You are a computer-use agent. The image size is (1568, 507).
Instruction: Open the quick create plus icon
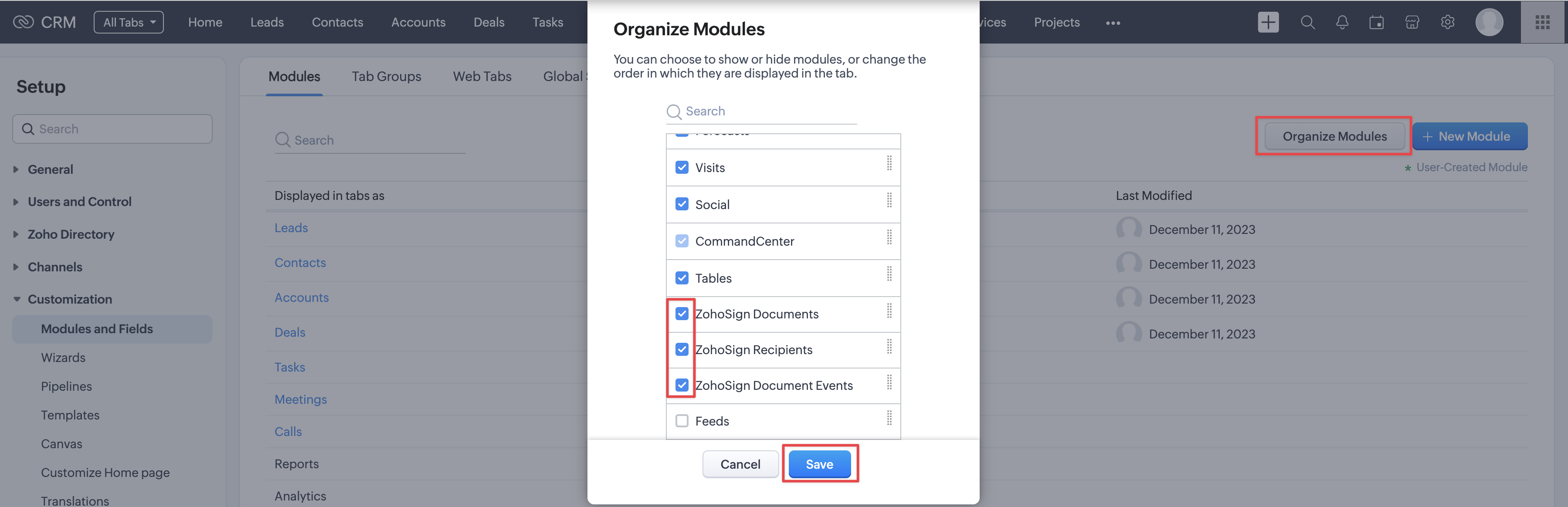point(1268,22)
